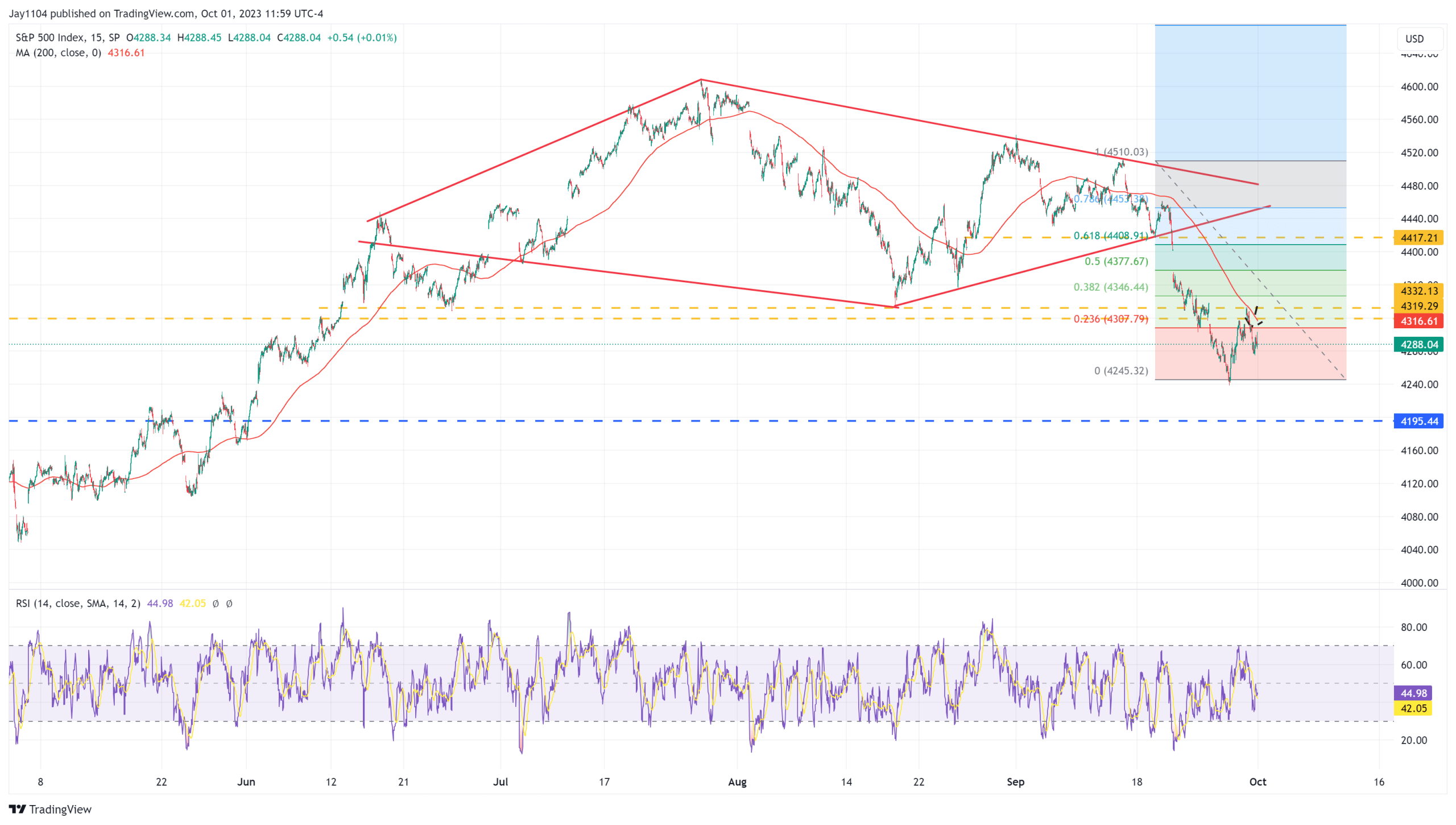
Task: Click the yellow 42.05 RSI axis tag
Action: coord(1413,708)
